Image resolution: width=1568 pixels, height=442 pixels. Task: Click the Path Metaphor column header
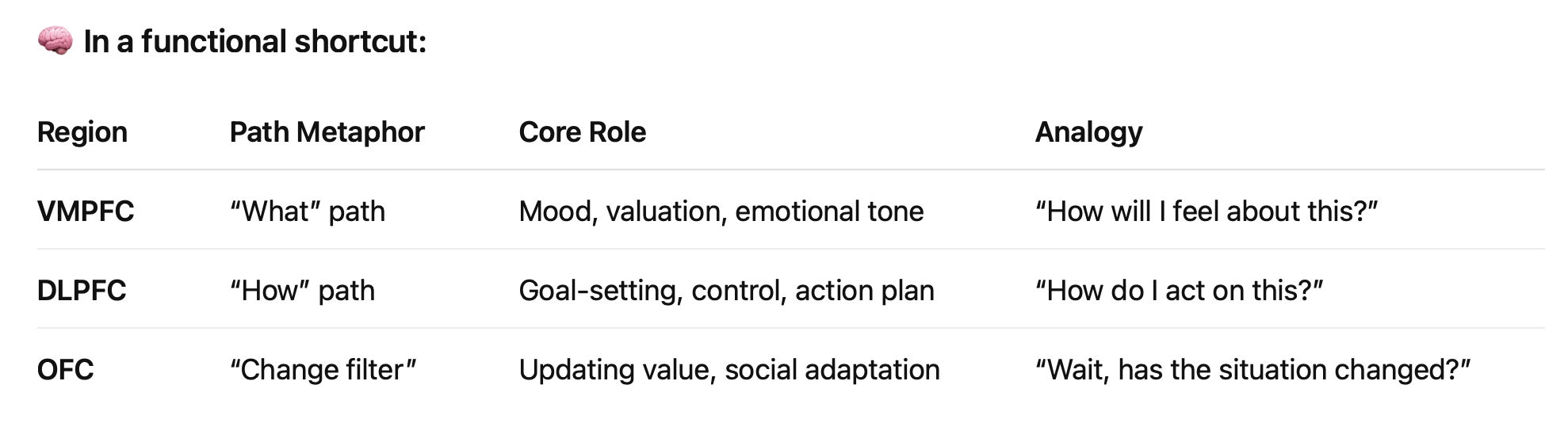pyautogui.click(x=327, y=132)
